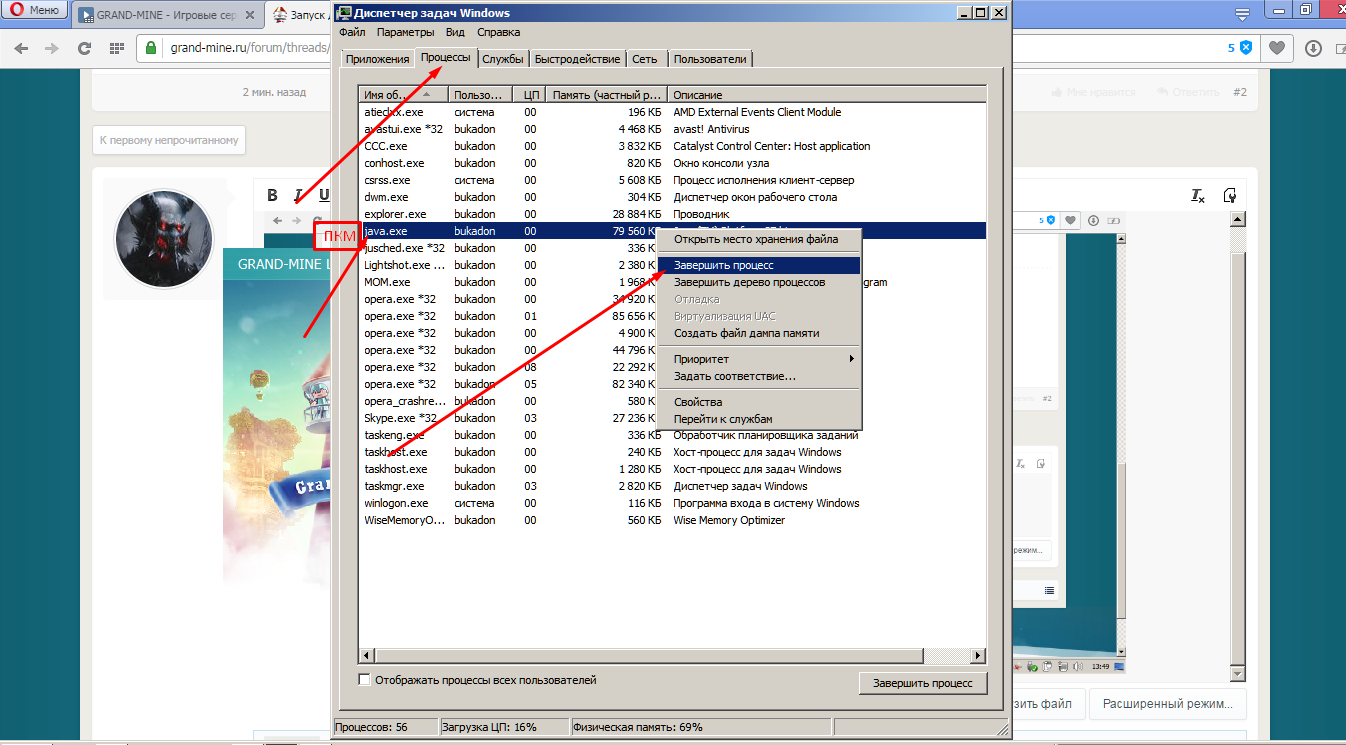Open Opera Speed Dial grid icon
Screen dimensions: 1346x745
(x=117, y=48)
